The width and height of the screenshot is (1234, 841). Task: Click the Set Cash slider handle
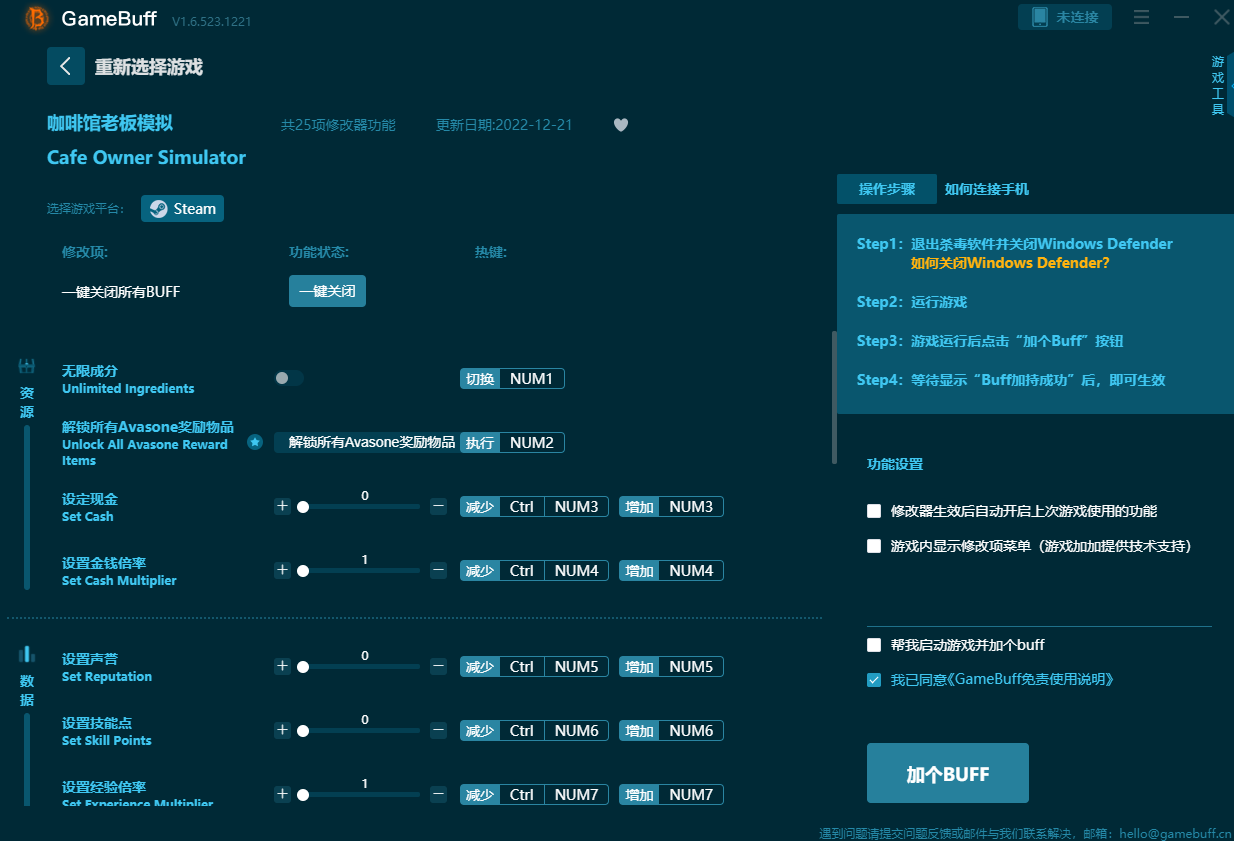click(x=303, y=507)
